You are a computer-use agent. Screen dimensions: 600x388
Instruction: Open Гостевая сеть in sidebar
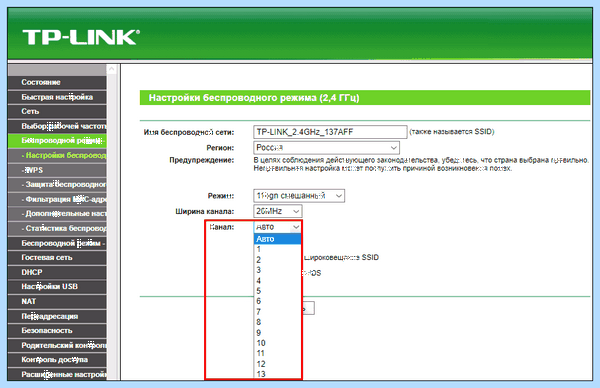tap(57, 258)
